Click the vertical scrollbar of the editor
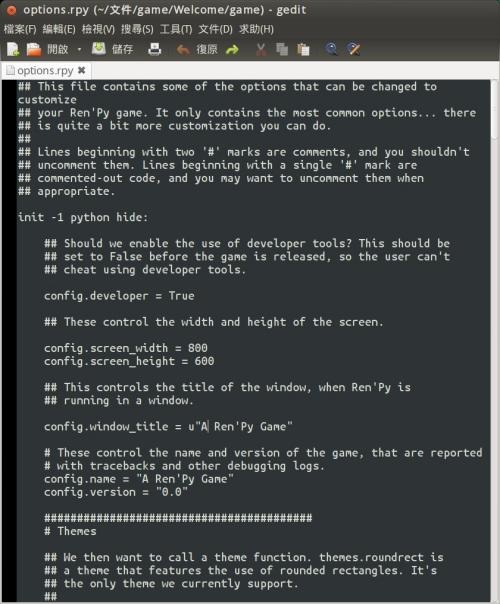Image resolution: width=500 pixels, height=604 pixels. click(495, 341)
